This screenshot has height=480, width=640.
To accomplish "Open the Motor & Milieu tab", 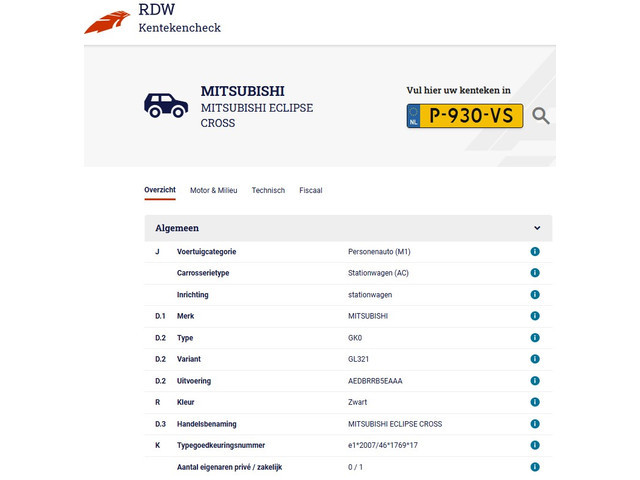I will [x=213, y=190].
